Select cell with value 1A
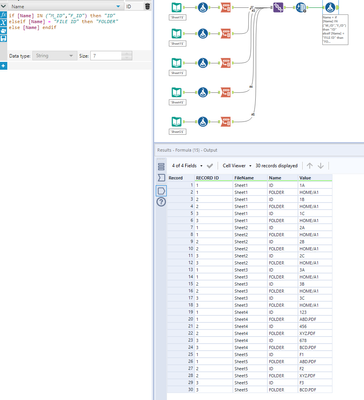 click(x=315, y=185)
